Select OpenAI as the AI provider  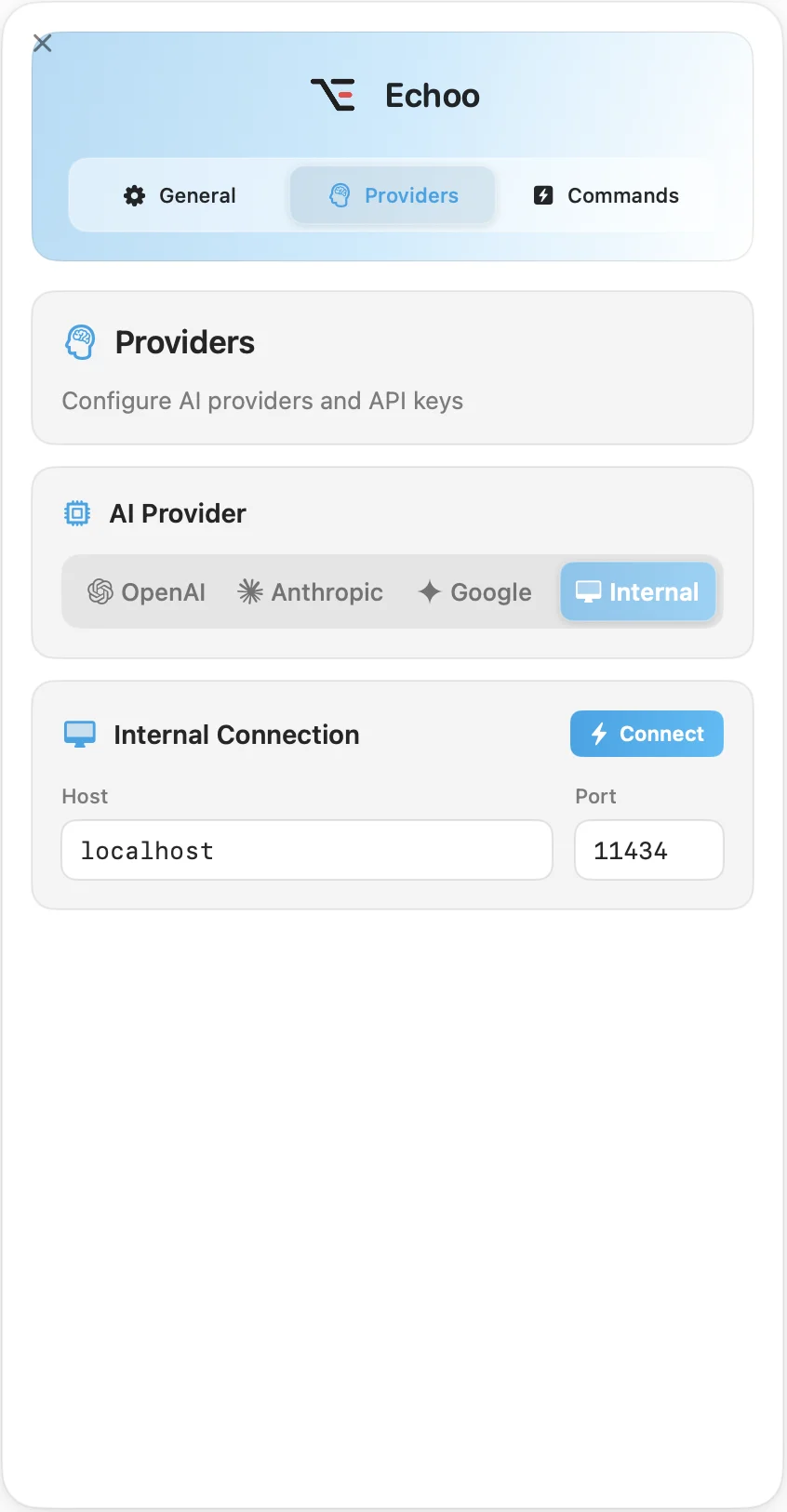tap(147, 591)
